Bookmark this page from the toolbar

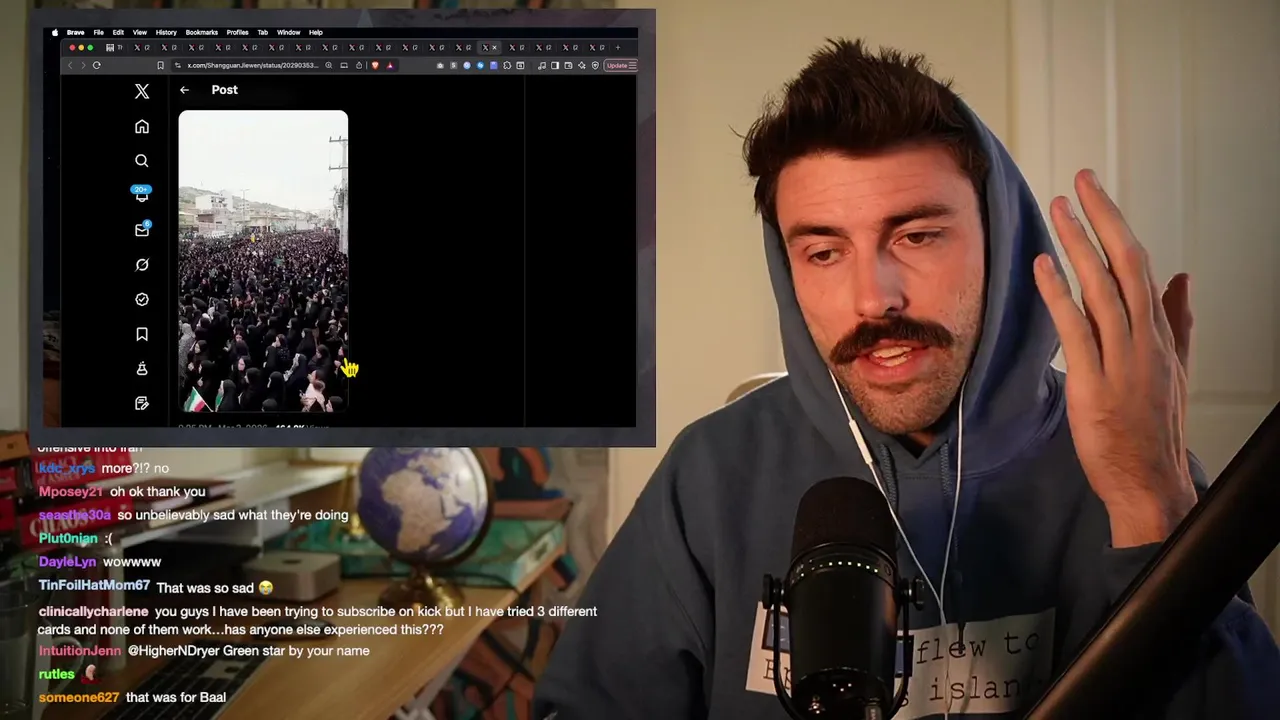[x=160, y=65]
